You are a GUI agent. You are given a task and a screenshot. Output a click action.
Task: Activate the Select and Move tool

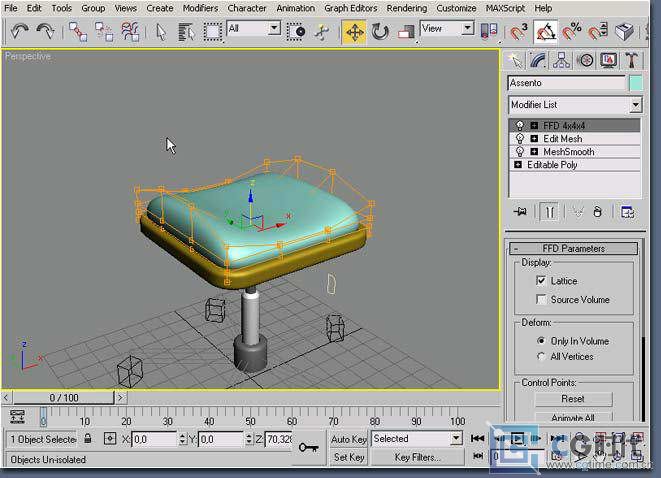click(x=354, y=32)
